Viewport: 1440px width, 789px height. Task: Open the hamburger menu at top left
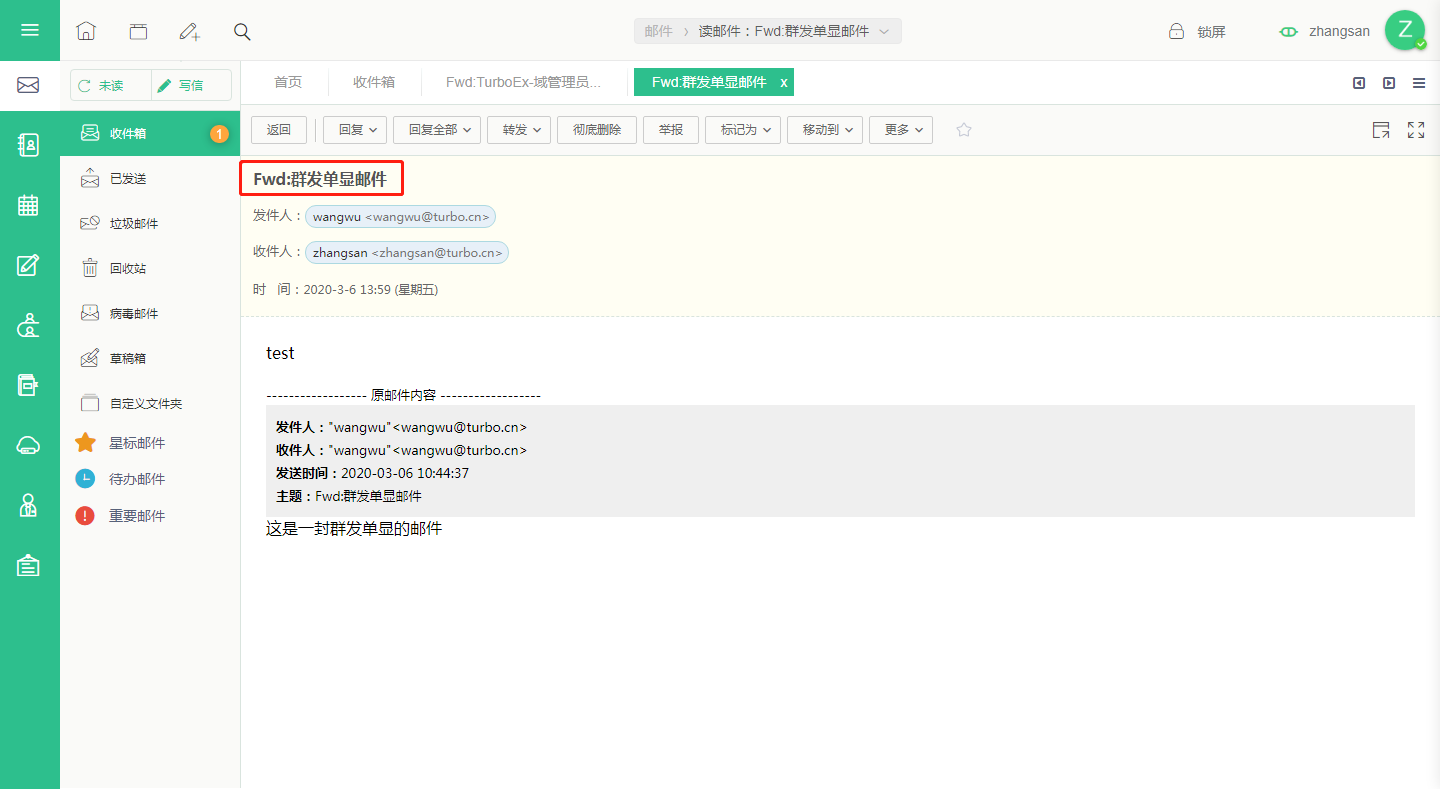pyautogui.click(x=30, y=30)
